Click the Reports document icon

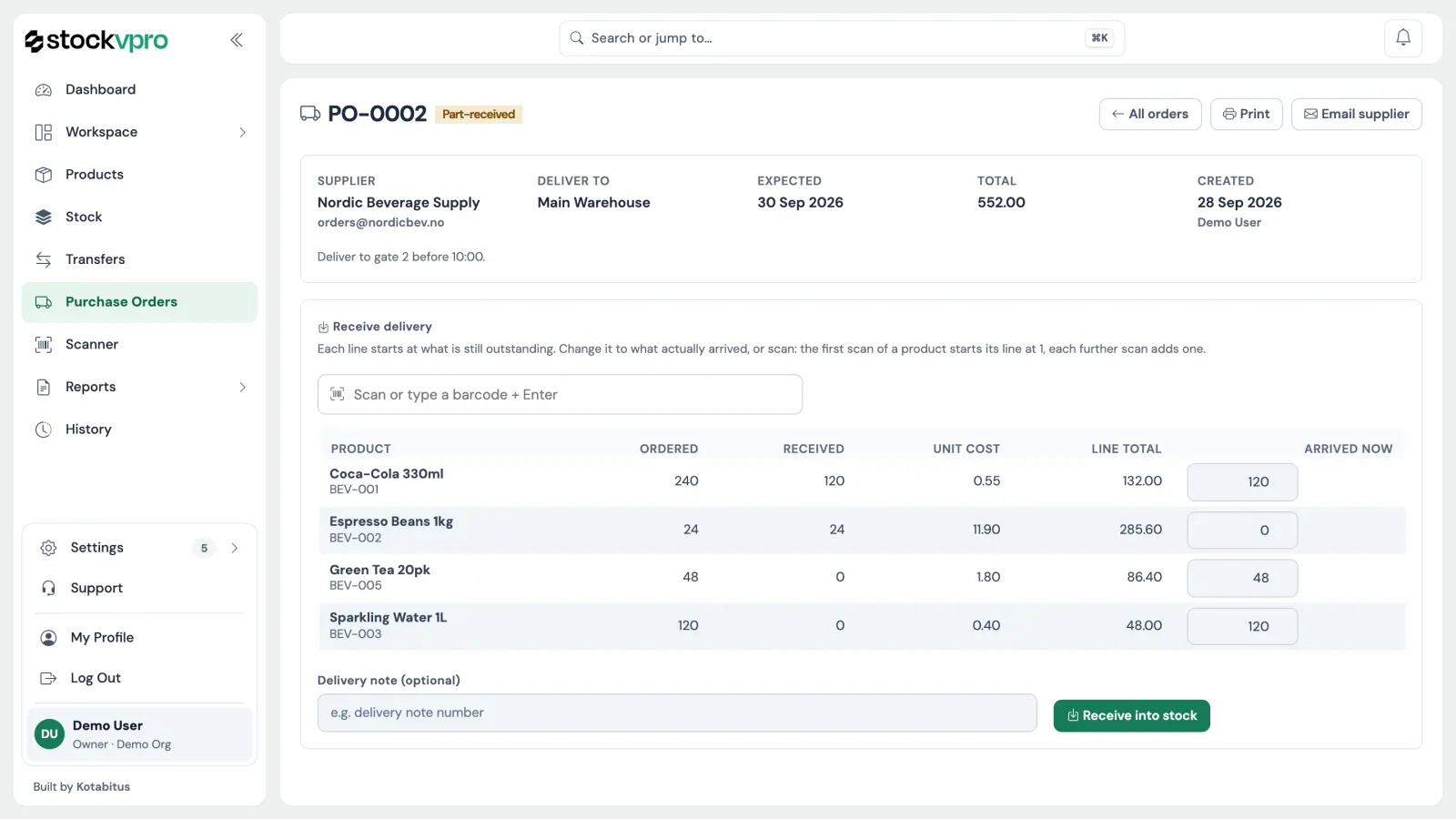[x=44, y=387]
